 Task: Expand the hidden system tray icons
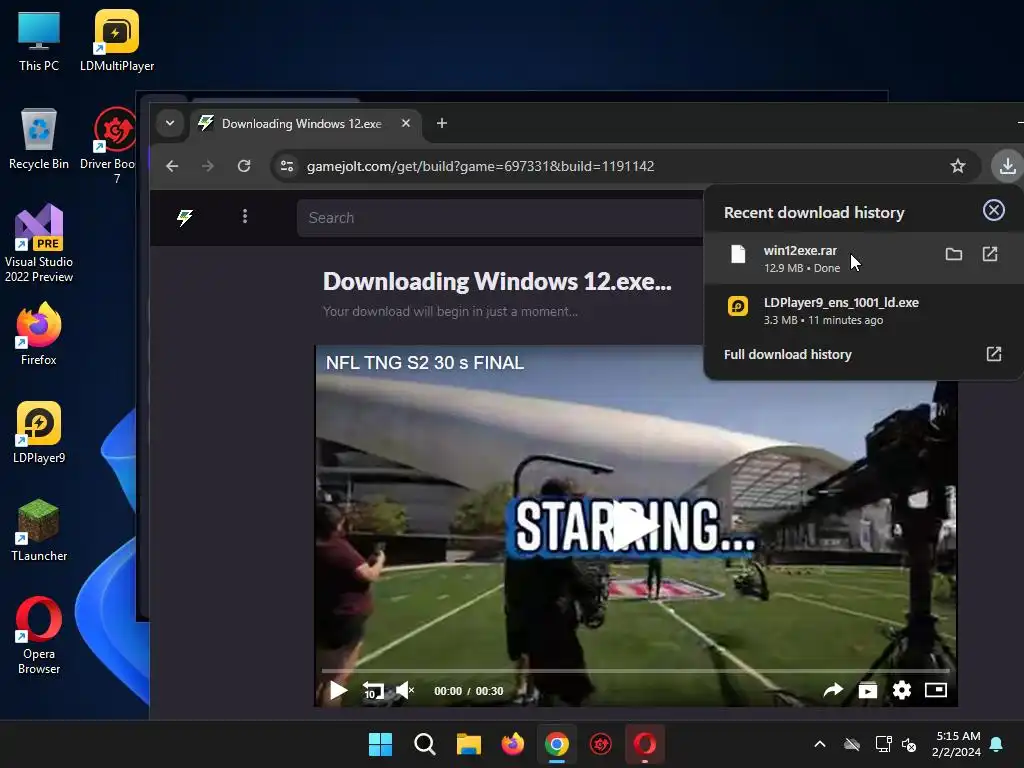point(820,744)
